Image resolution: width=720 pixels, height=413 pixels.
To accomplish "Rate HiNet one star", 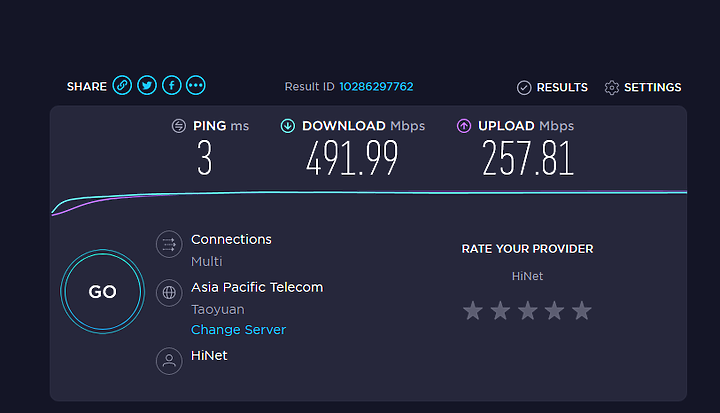I will point(472,311).
